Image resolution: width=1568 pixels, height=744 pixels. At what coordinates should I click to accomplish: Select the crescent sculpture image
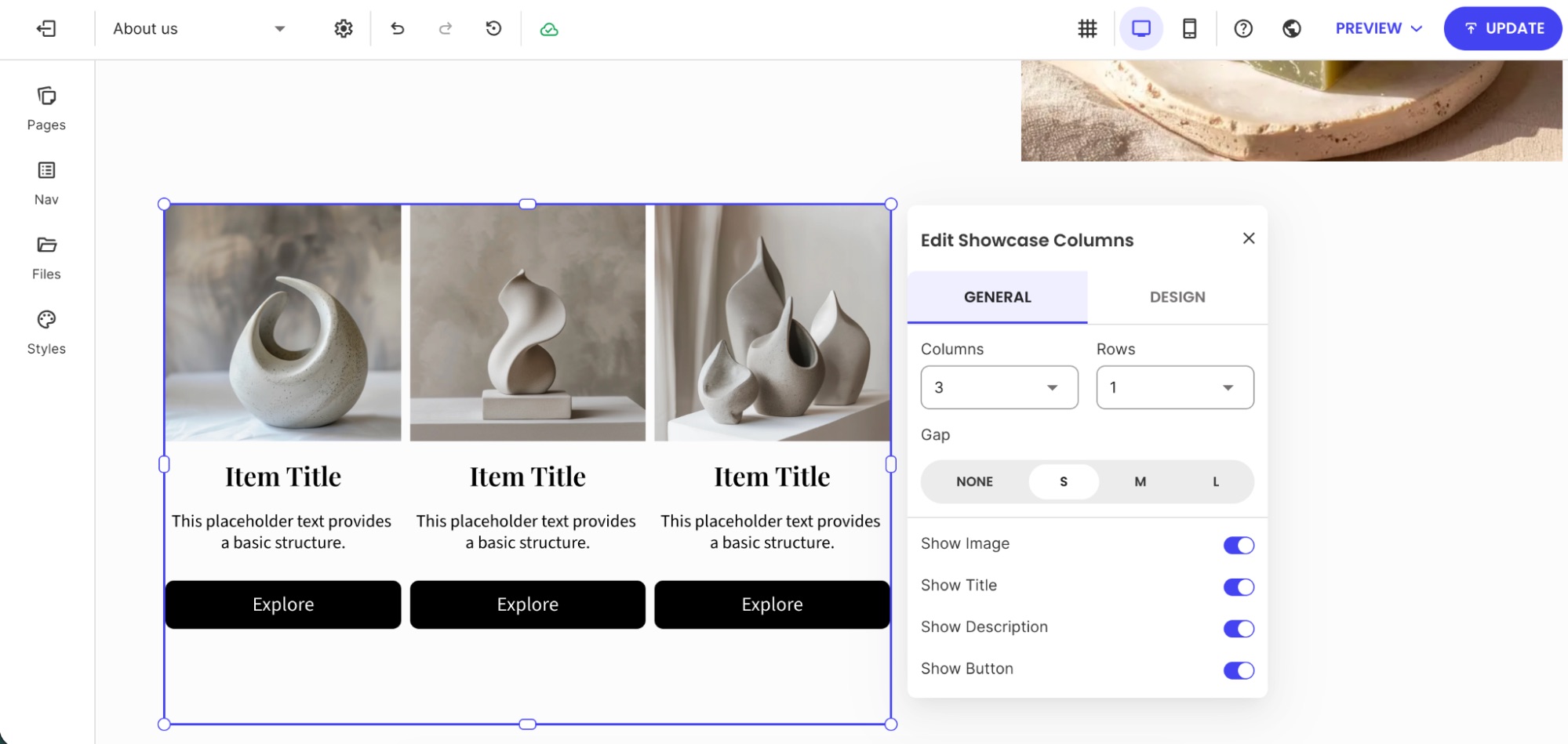pyautogui.click(x=283, y=323)
